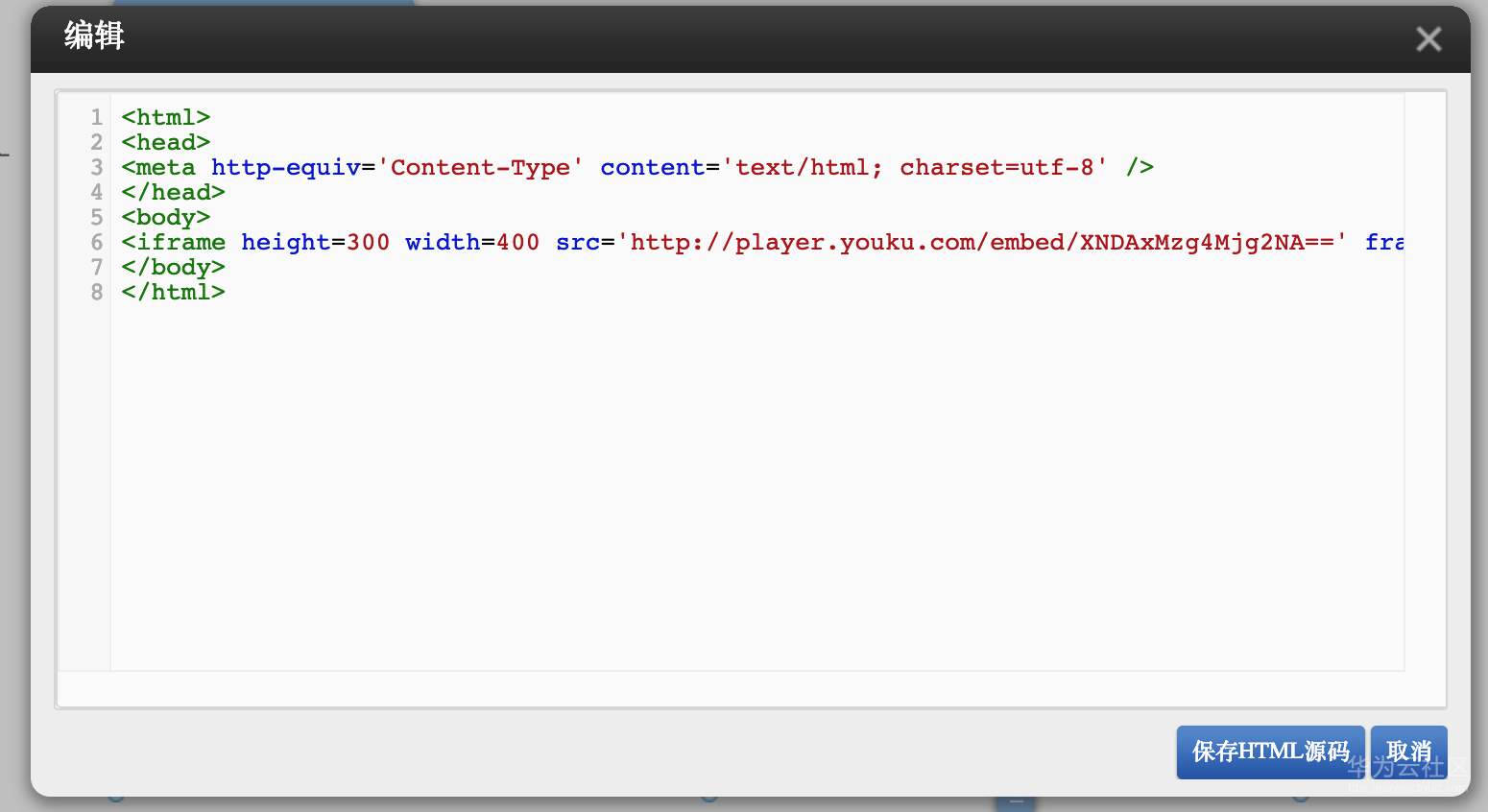Click the opening <head> tag on line 2

(x=165, y=142)
